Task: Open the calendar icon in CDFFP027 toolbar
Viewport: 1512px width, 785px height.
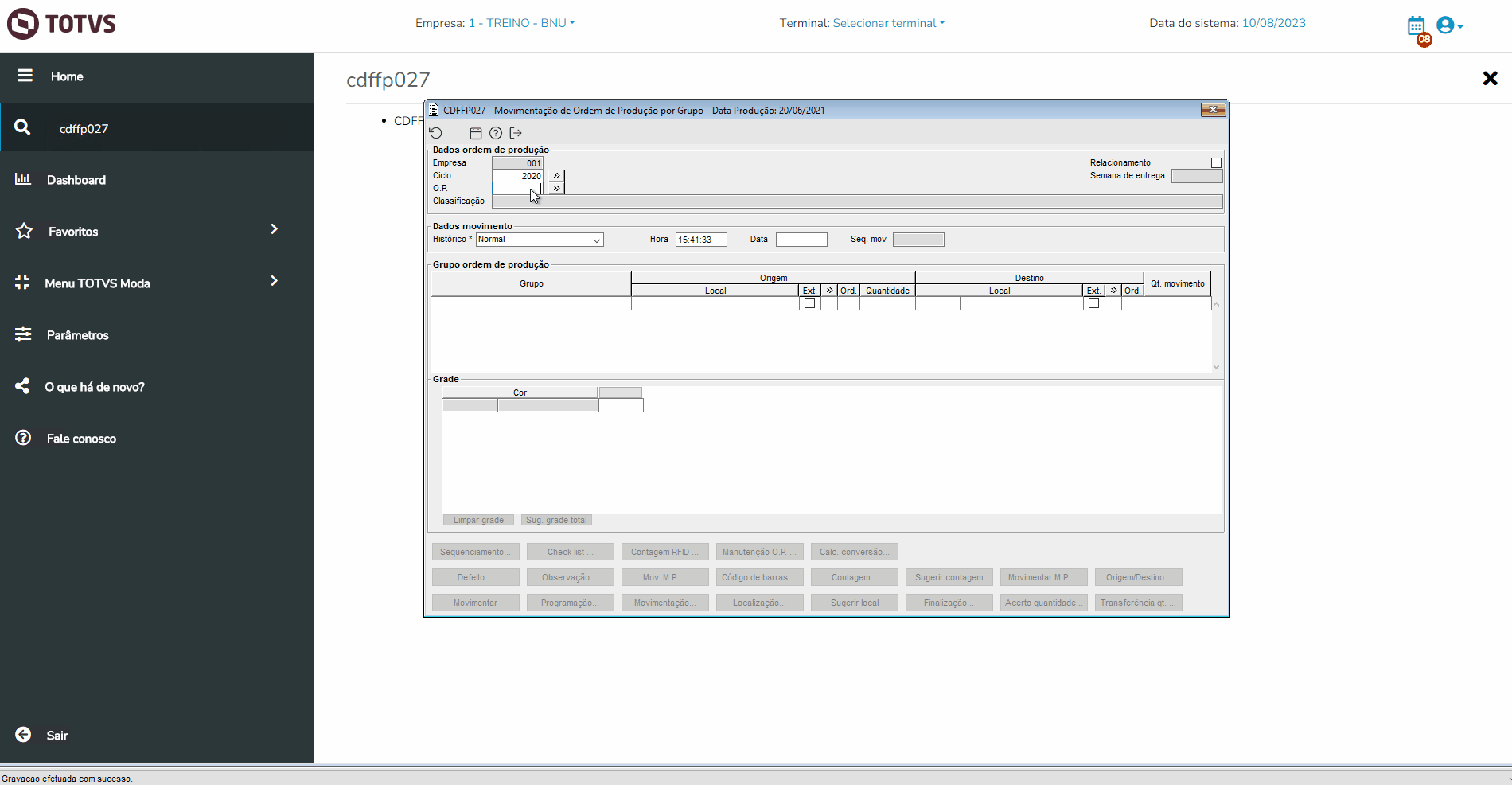Action: click(476, 133)
